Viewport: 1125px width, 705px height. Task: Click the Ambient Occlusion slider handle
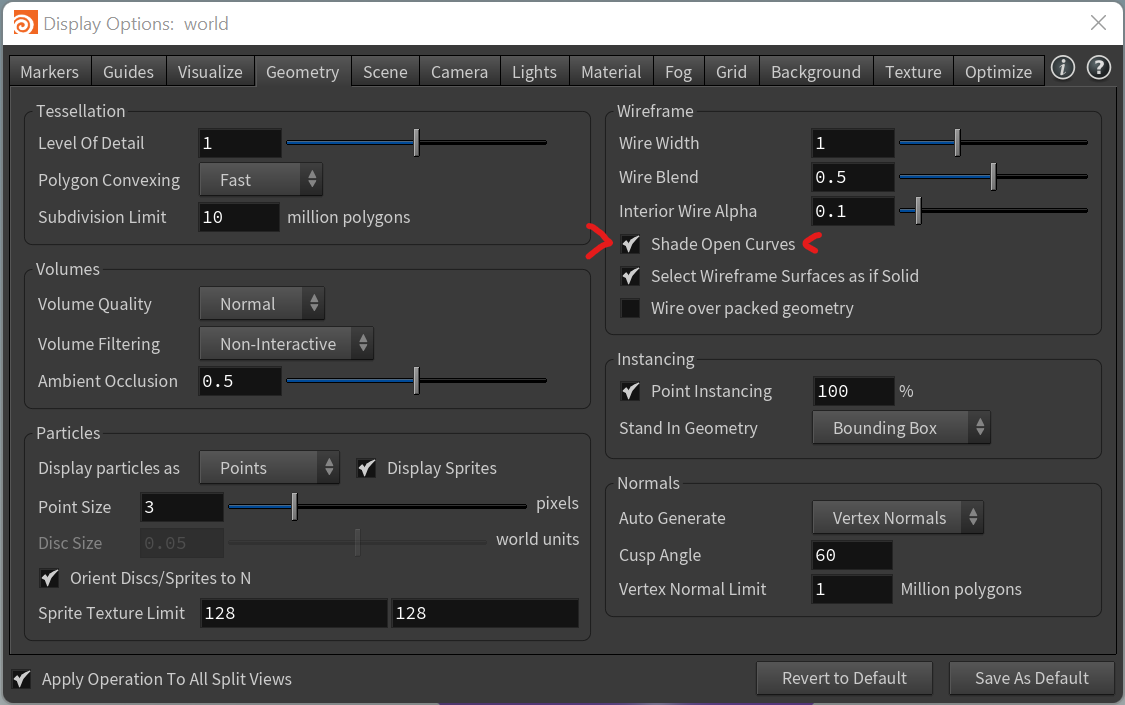(416, 381)
